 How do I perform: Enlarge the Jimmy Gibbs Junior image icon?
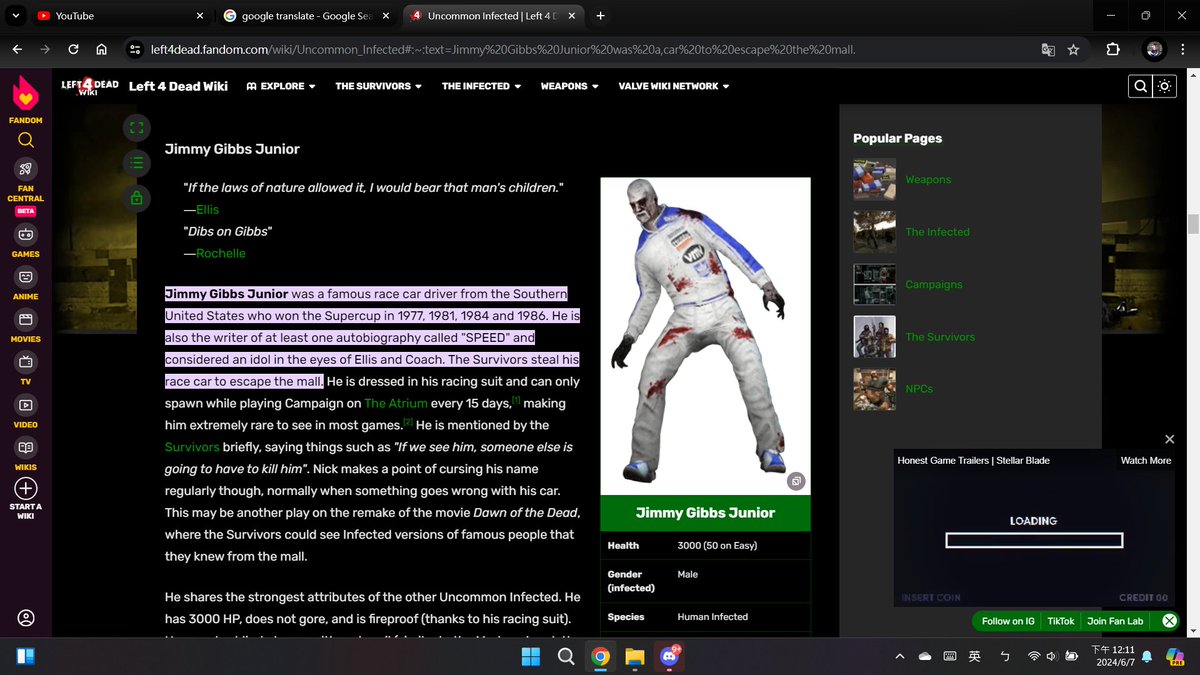click(796, 481)
